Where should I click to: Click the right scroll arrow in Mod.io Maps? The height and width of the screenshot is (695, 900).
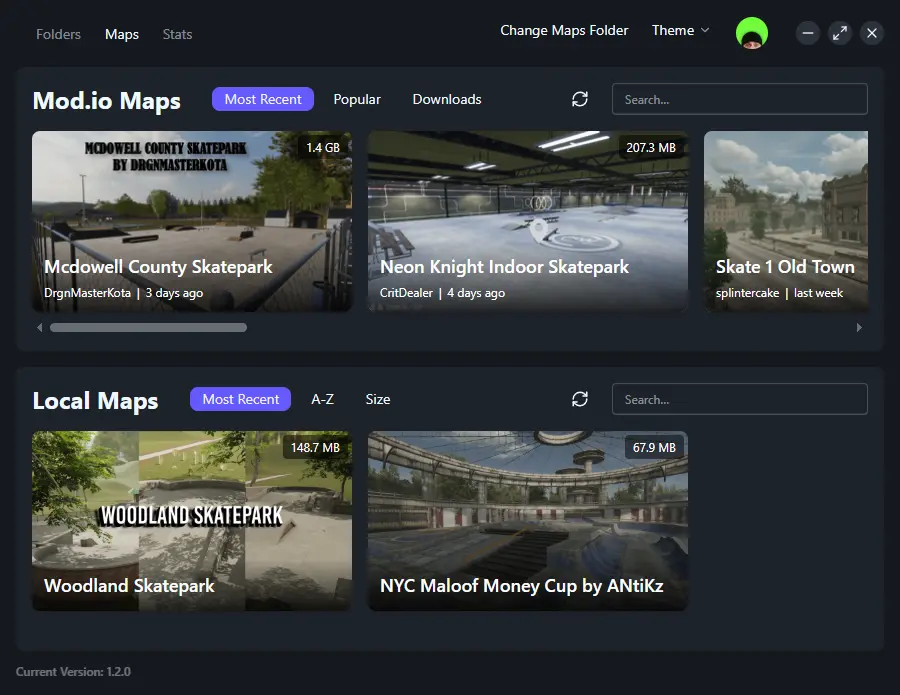coord(858,327)
